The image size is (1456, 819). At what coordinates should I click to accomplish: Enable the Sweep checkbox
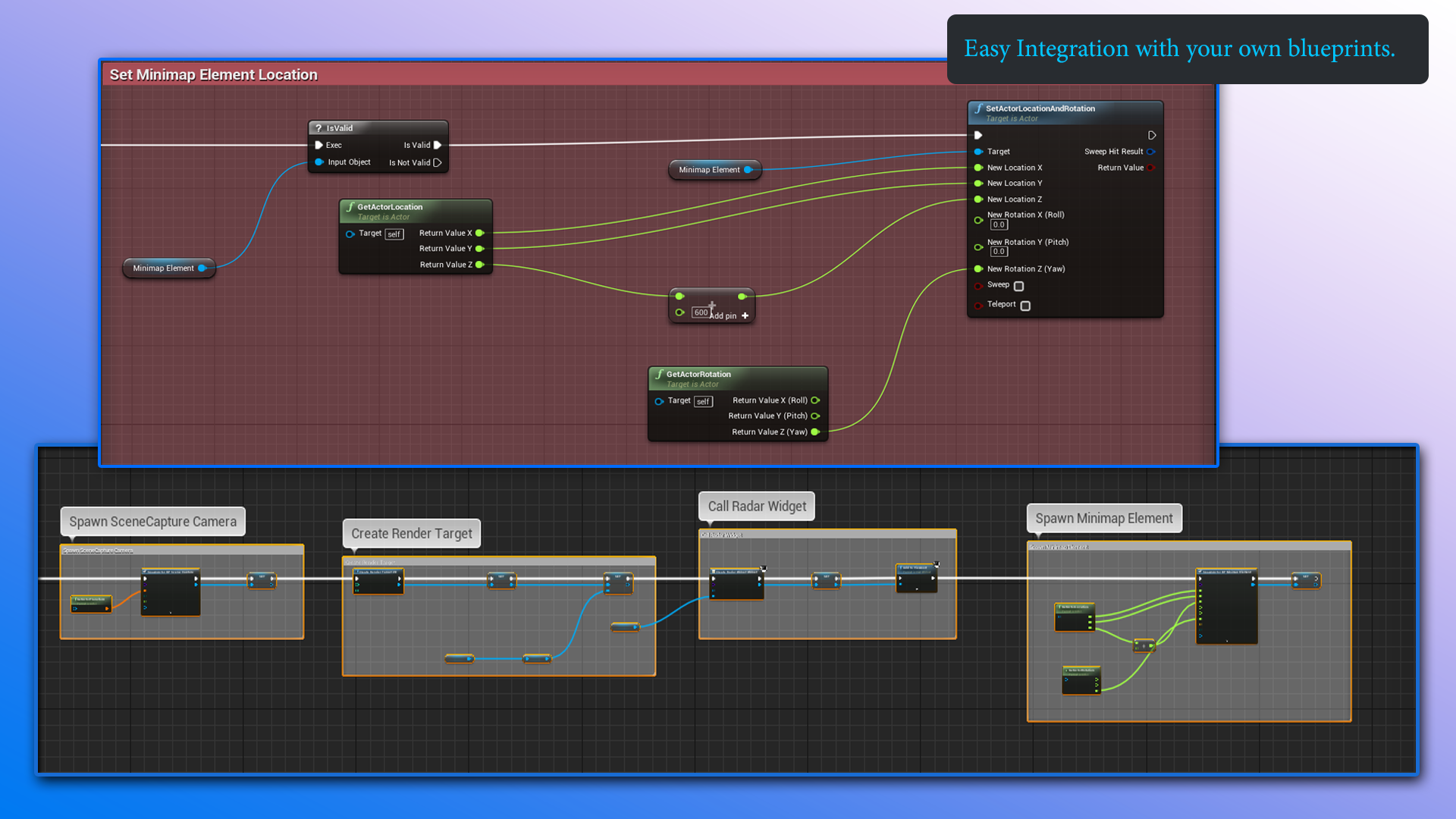pos(1018,286)
